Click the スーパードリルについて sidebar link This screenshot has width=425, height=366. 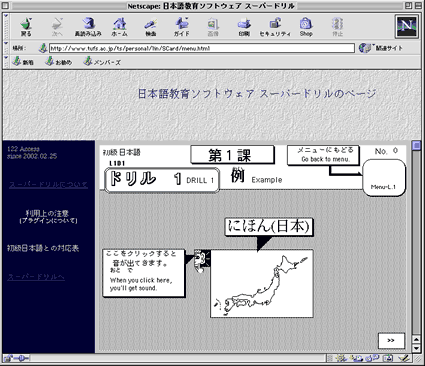click(48, 184)
